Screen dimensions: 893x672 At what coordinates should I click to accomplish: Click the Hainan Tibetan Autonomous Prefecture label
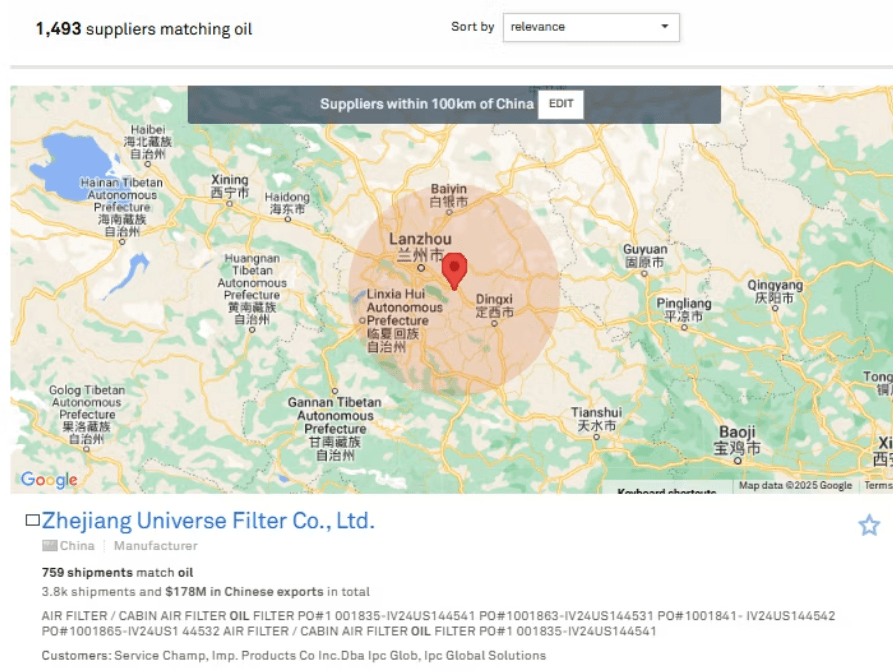(121, 207)
